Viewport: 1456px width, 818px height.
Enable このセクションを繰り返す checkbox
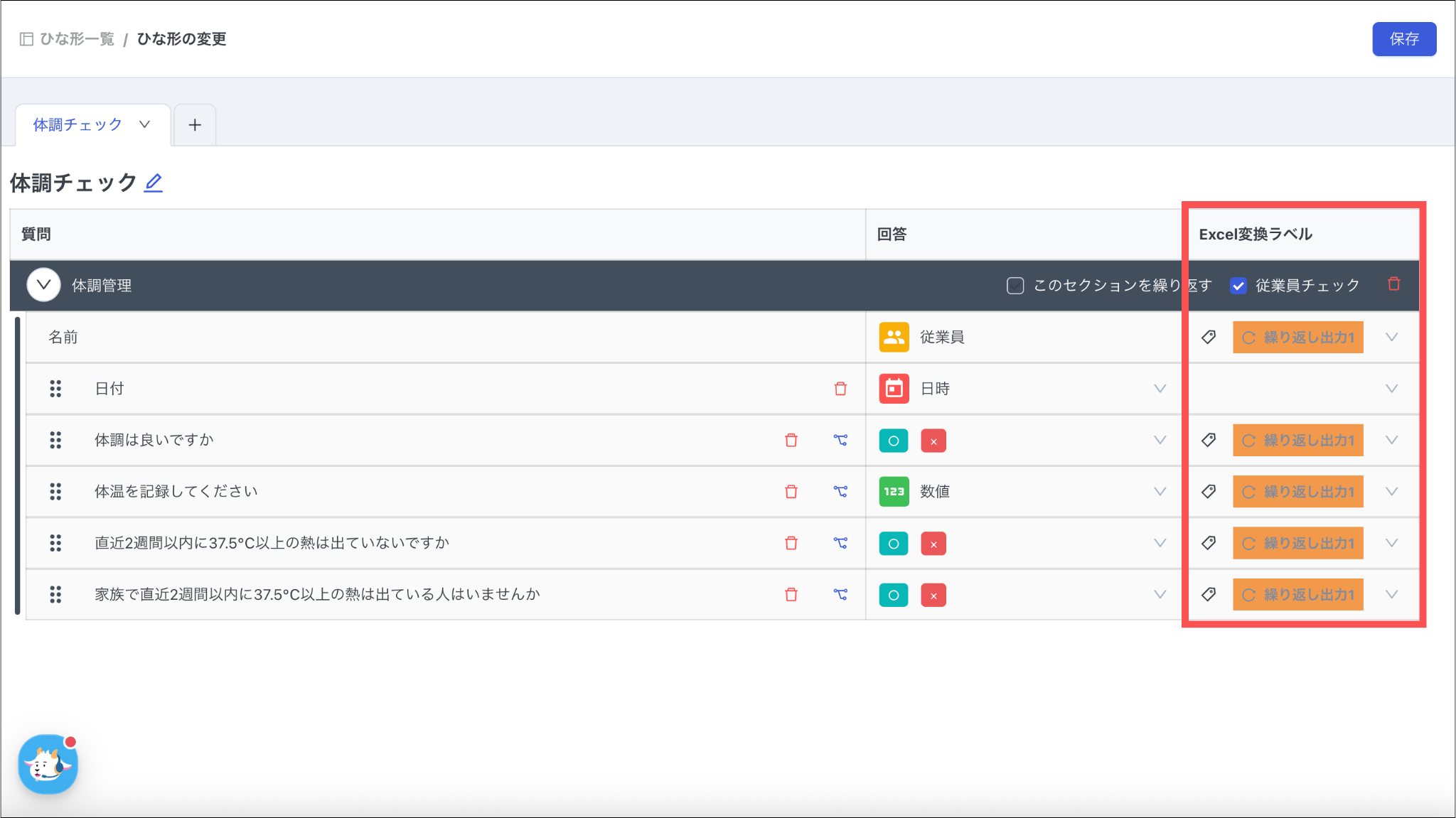pos(1015,286)
